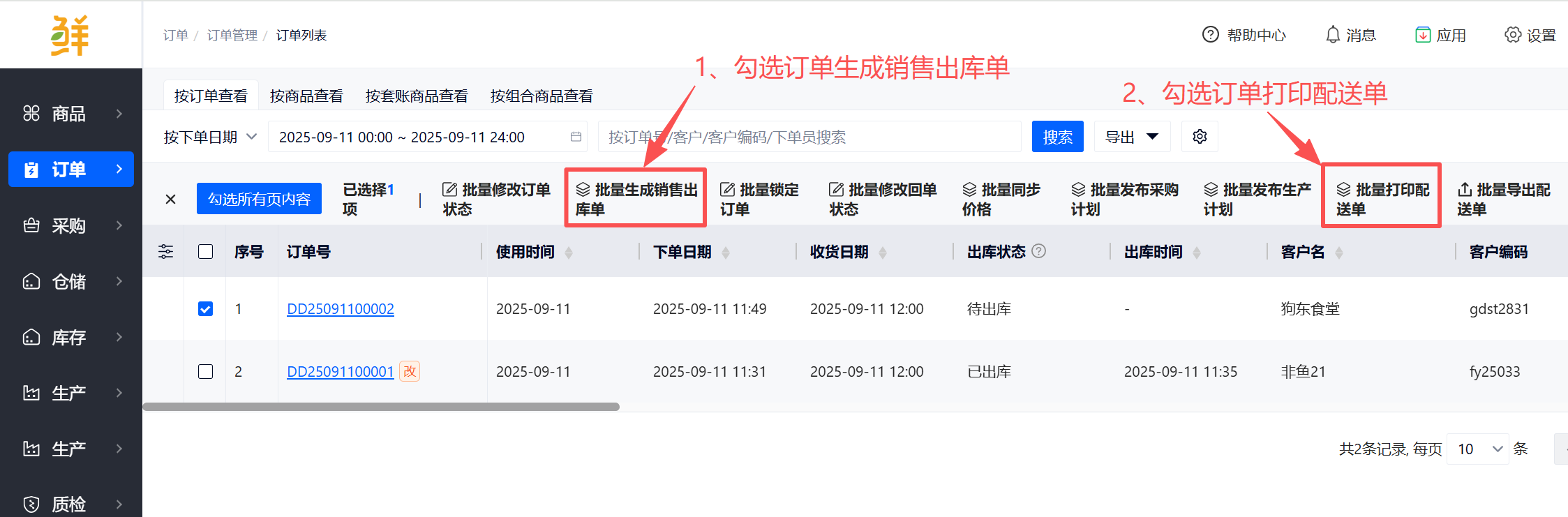Click the 改 tag on DD25091100001
The image size is (1568, 517).
pyautogui.click(x=410, y=371)
